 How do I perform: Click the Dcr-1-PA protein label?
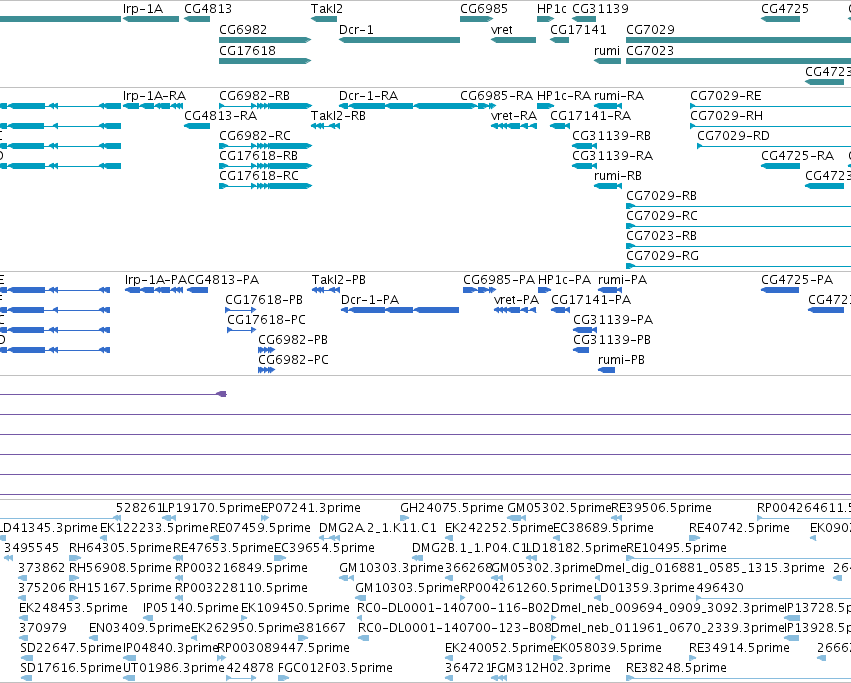point(370,300)
